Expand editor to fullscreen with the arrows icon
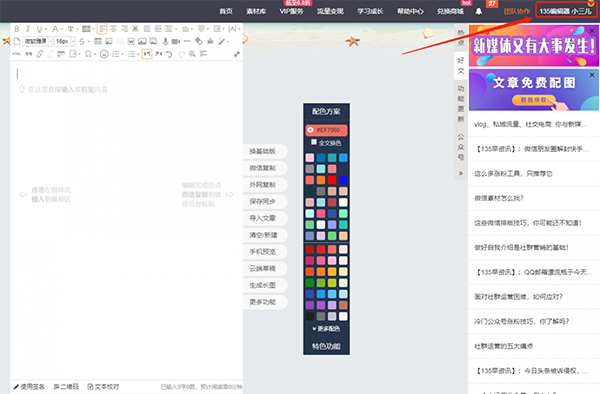Screen dimensions: 600x394 point(237,54)
